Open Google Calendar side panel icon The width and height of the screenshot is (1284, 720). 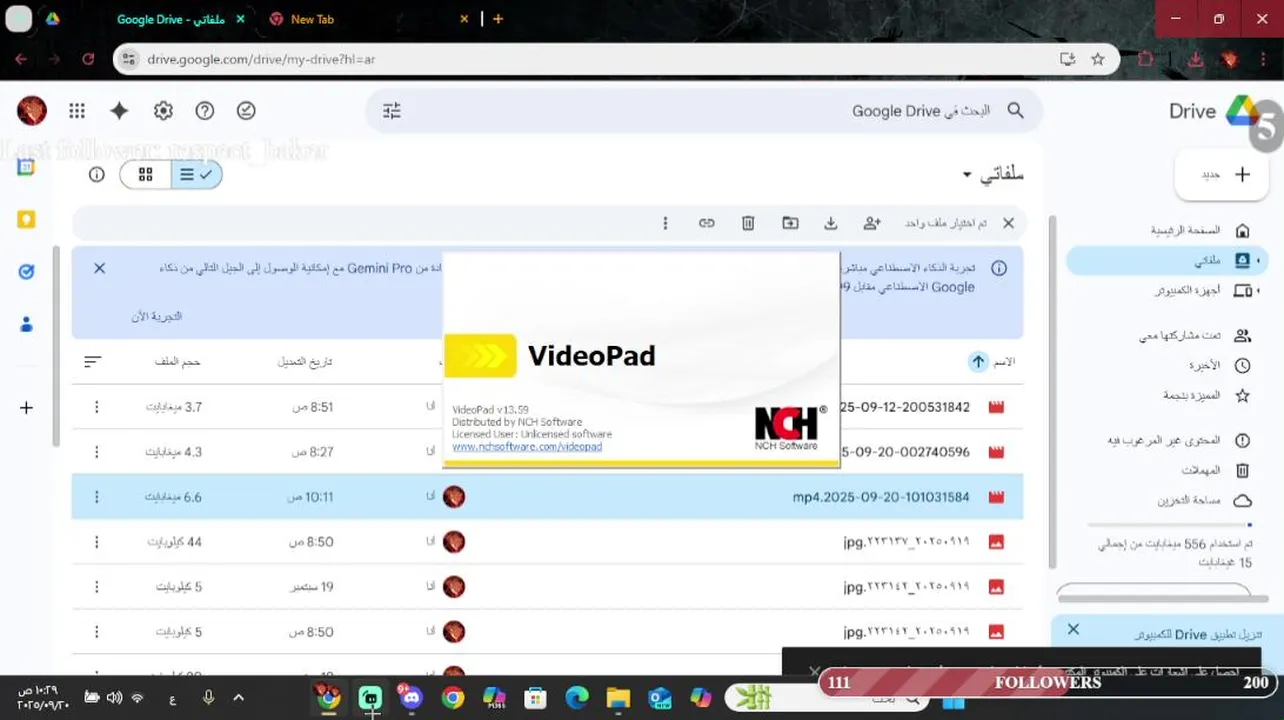pyautogui.click(x=26, y=167)
